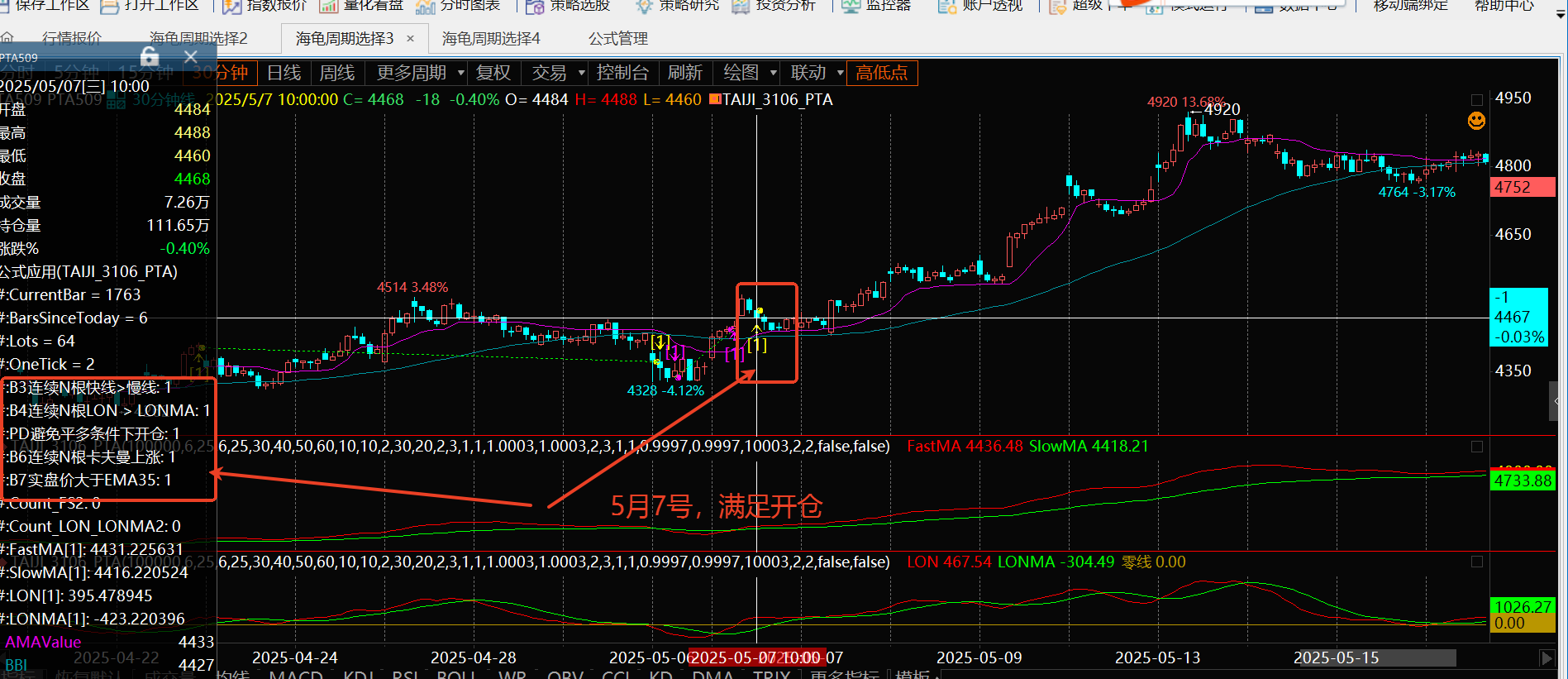Screen dimensions: 1568x679
Task: Open the 绘图 dropdown arrow
Action: (x=773, y=73)
